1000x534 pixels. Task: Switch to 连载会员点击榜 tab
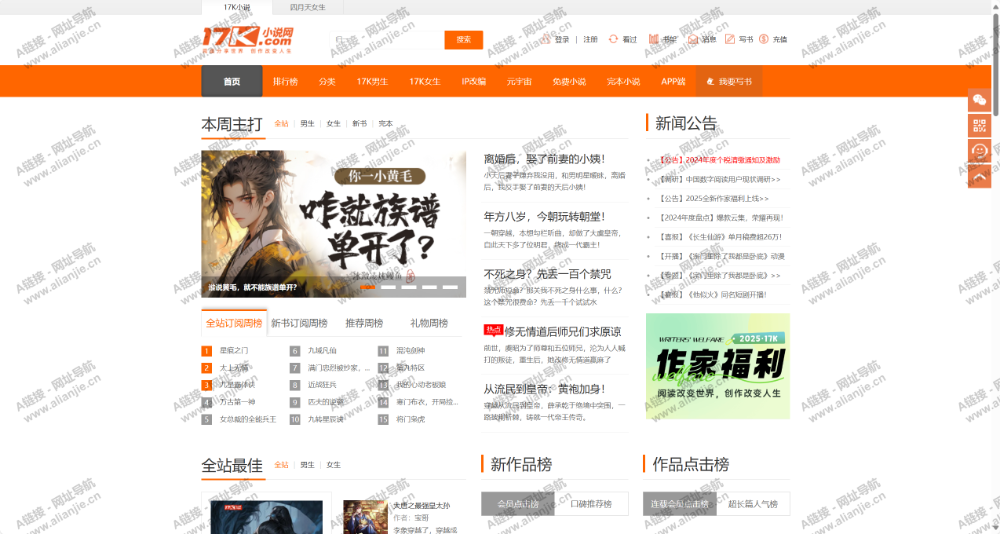[x=680, y=503]
